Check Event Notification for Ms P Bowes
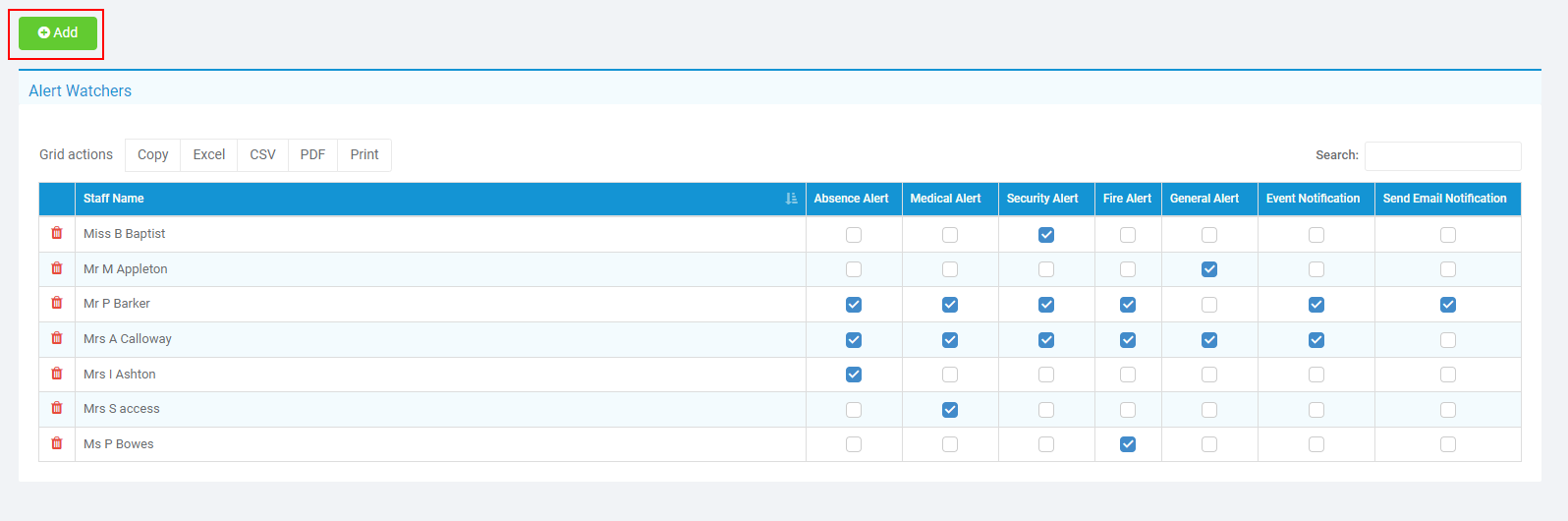This screenshot has width=1568, height=521. (1316, 444)
